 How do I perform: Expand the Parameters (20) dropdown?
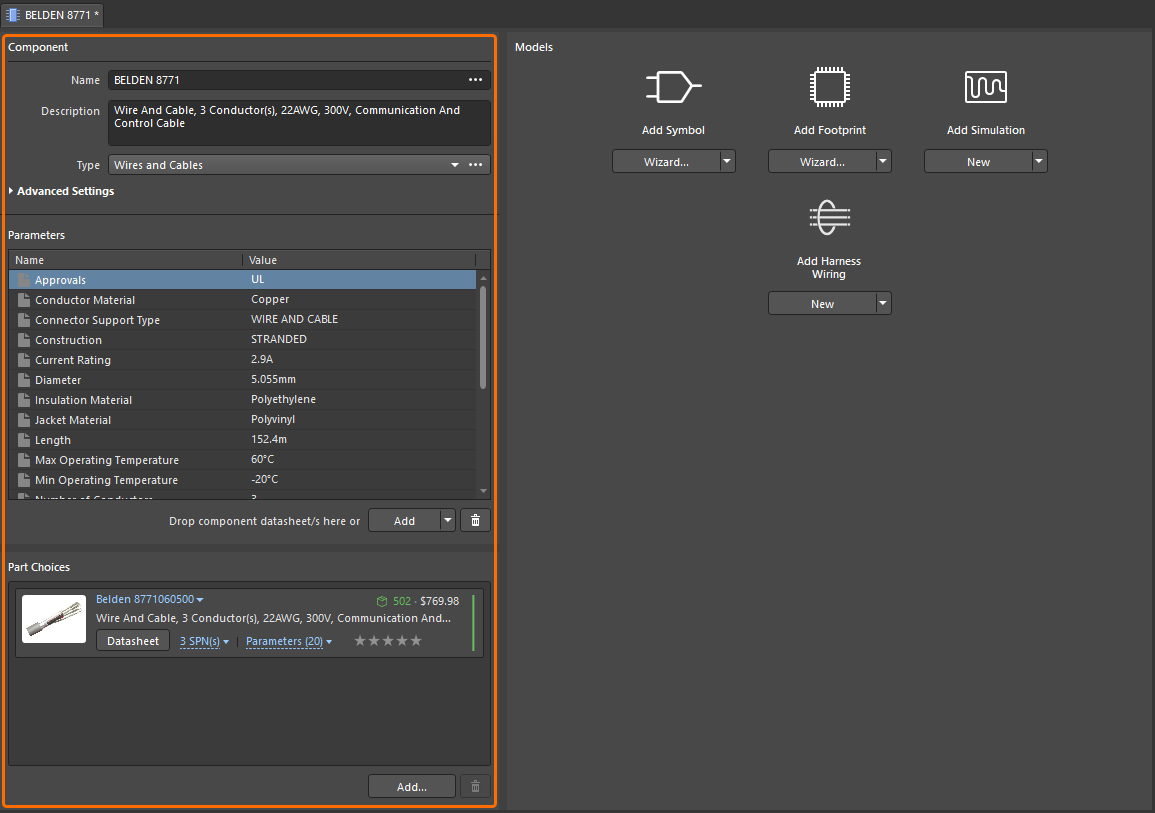coord(288,641)
